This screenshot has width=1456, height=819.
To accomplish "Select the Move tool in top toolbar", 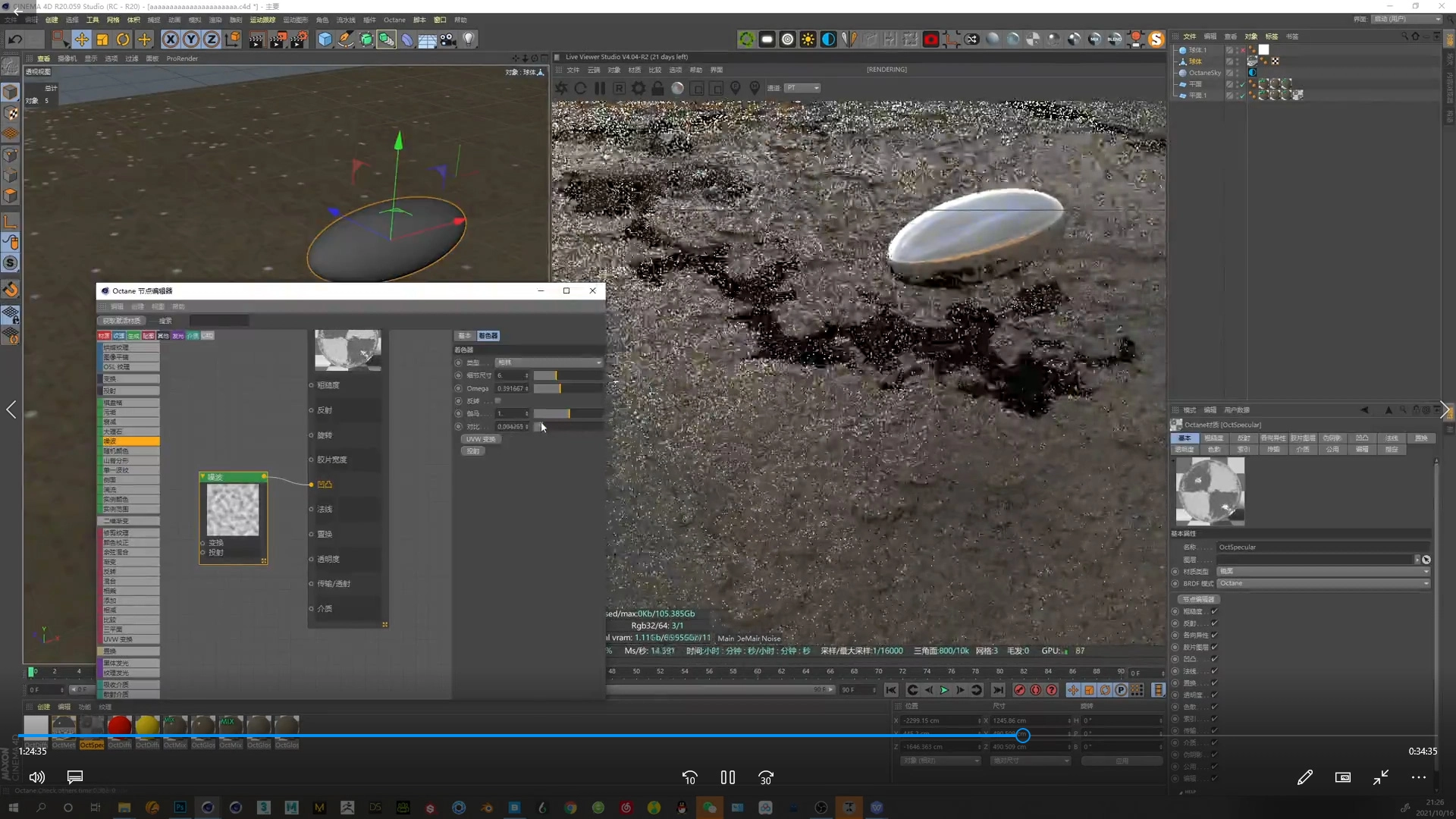I will point(81,39).
